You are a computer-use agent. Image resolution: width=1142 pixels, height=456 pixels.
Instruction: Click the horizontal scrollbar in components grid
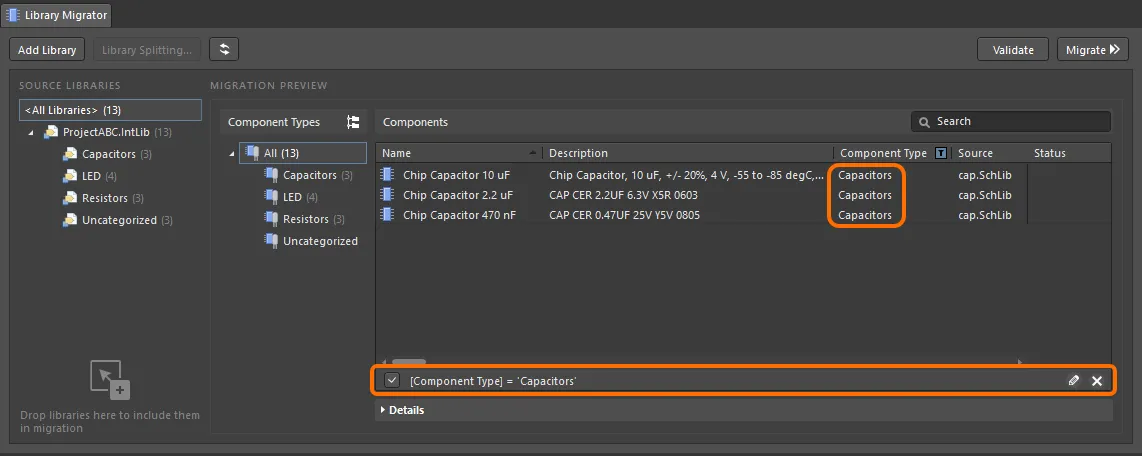[x=409, y=362]
